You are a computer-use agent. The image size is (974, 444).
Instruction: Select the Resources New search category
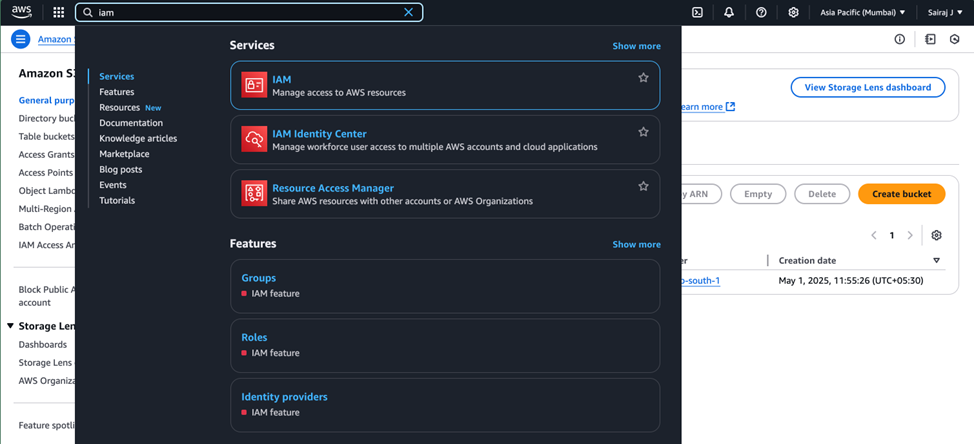tap(130, 107)
